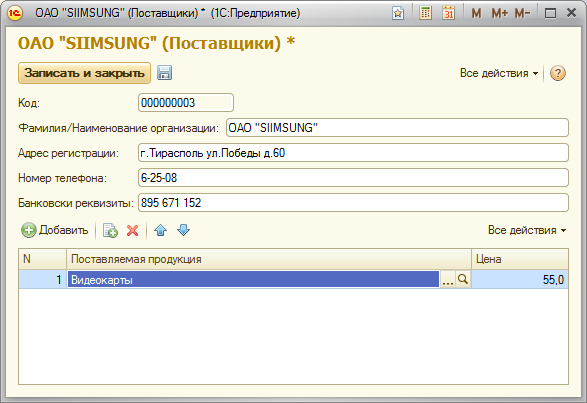Click Записать и закрыть button
This screenshot has height=403, width=587.
[x=84, y=73]
